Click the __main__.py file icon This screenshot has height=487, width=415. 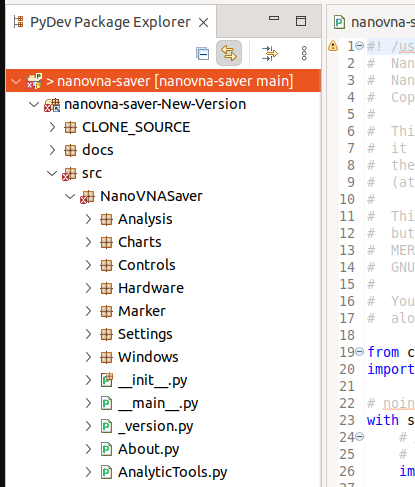pyautogui.click(x=106, y=403)
